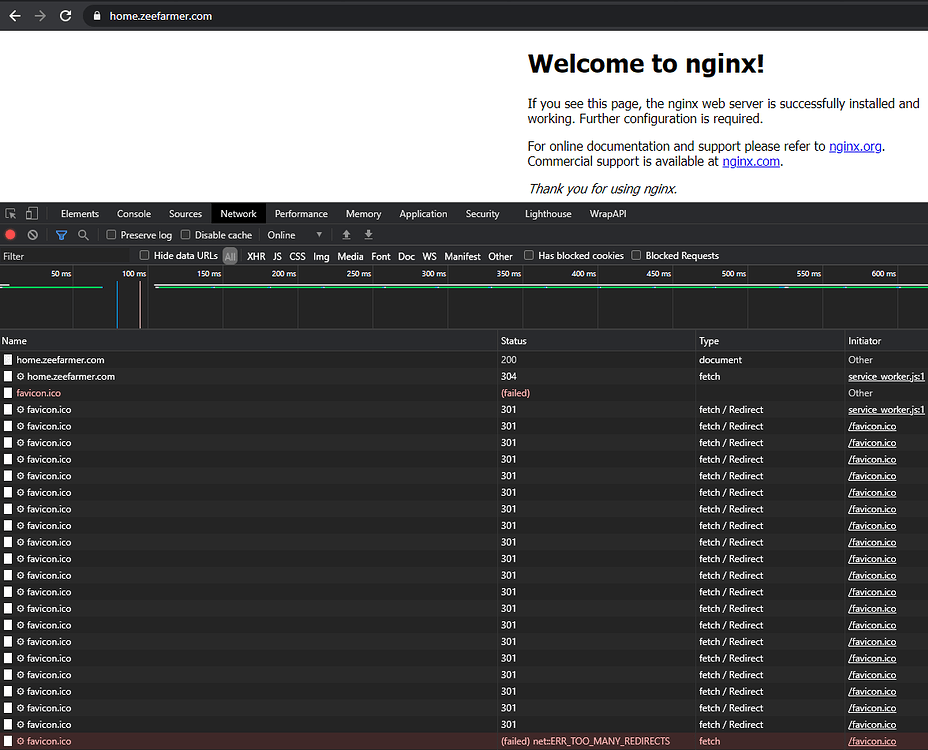The image size is (928, 750).
Task: Open the Lighthouse tab
Action: tap(548, 214)
